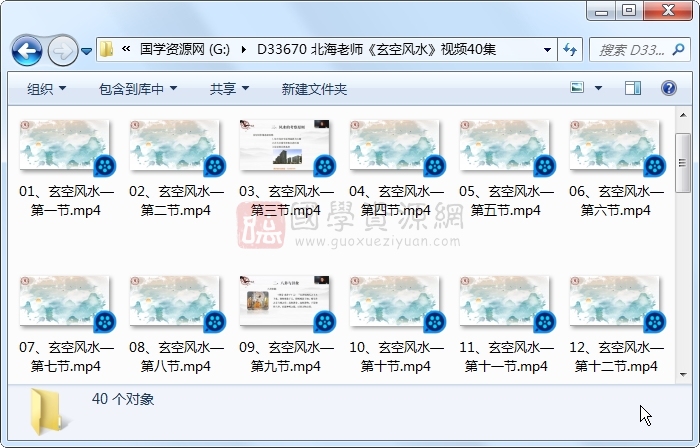
Task: Click 新建文件夹 button
Action: 314,89
